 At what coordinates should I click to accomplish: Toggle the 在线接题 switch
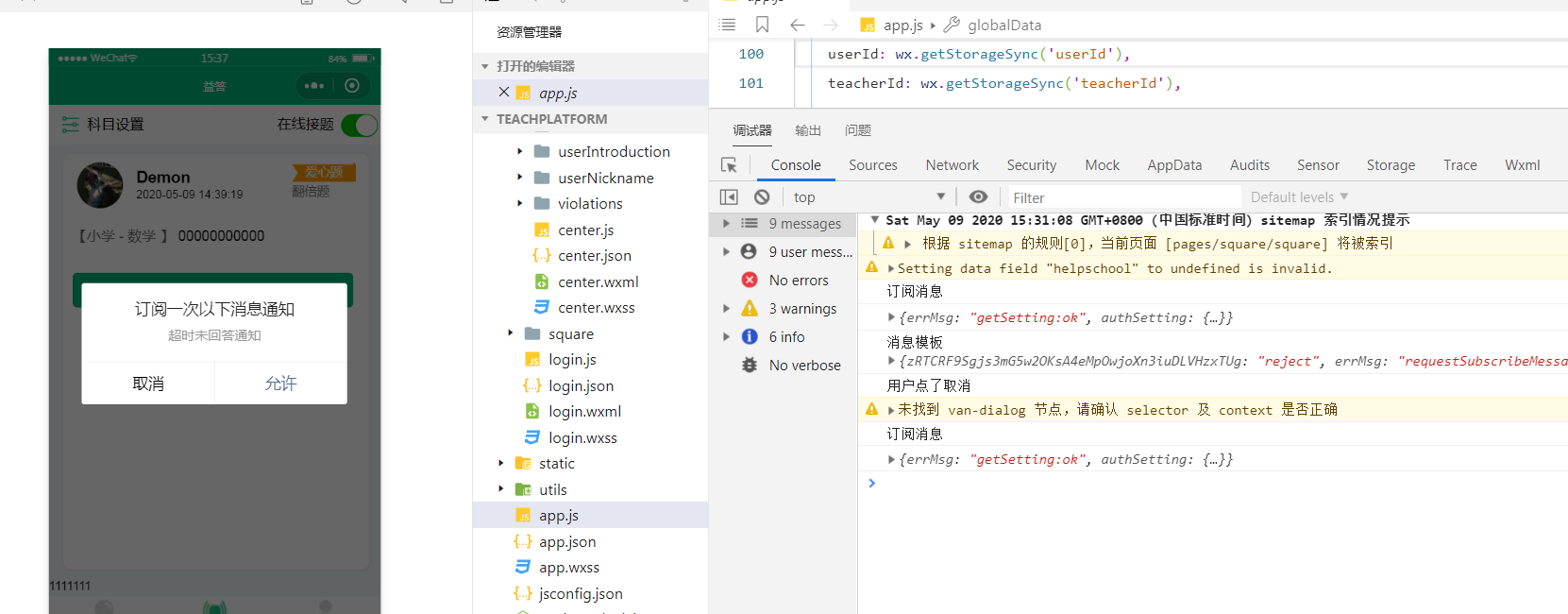coord(360,125)
